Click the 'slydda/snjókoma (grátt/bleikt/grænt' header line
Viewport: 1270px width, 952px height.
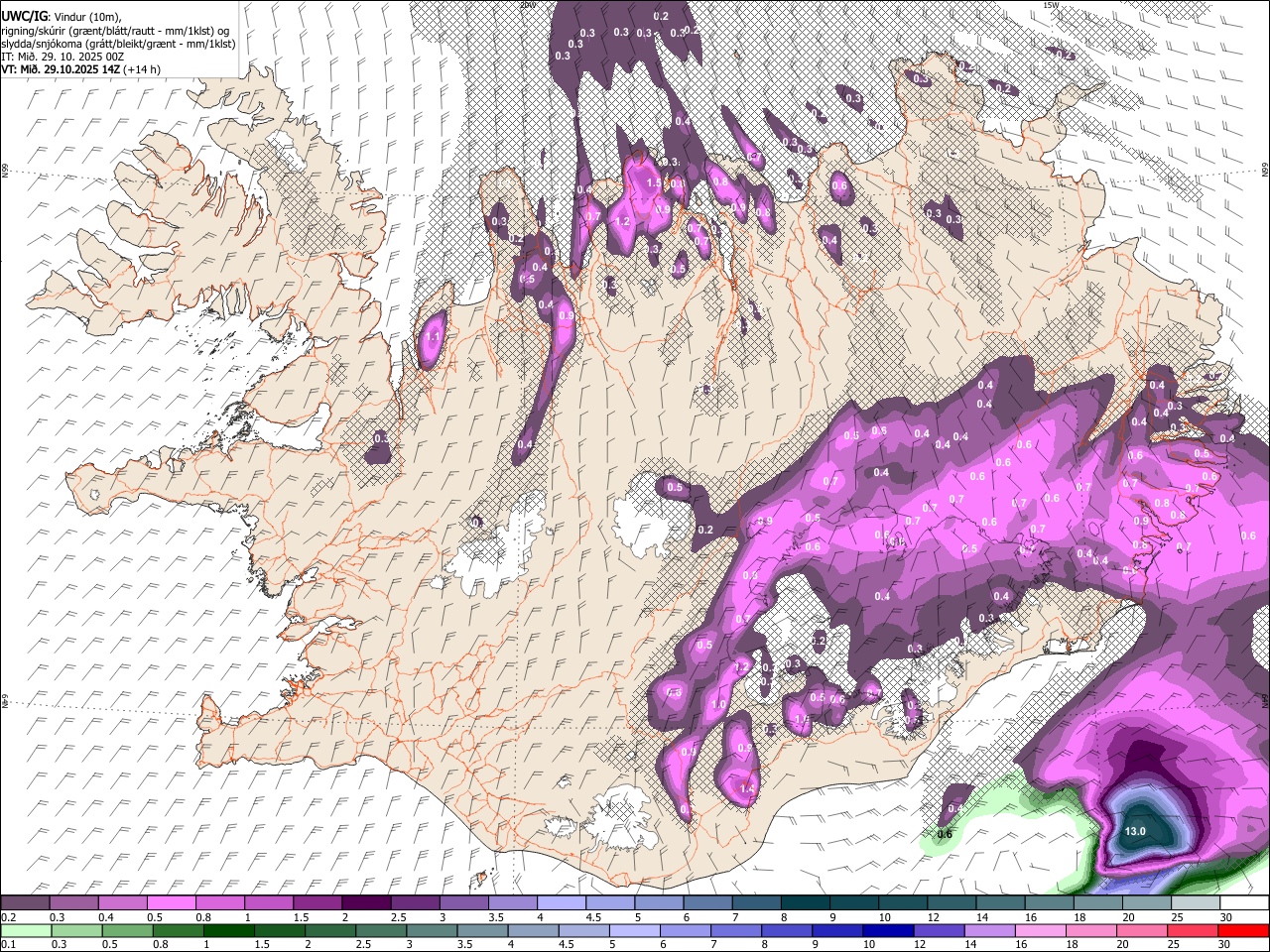pos(118,44)
